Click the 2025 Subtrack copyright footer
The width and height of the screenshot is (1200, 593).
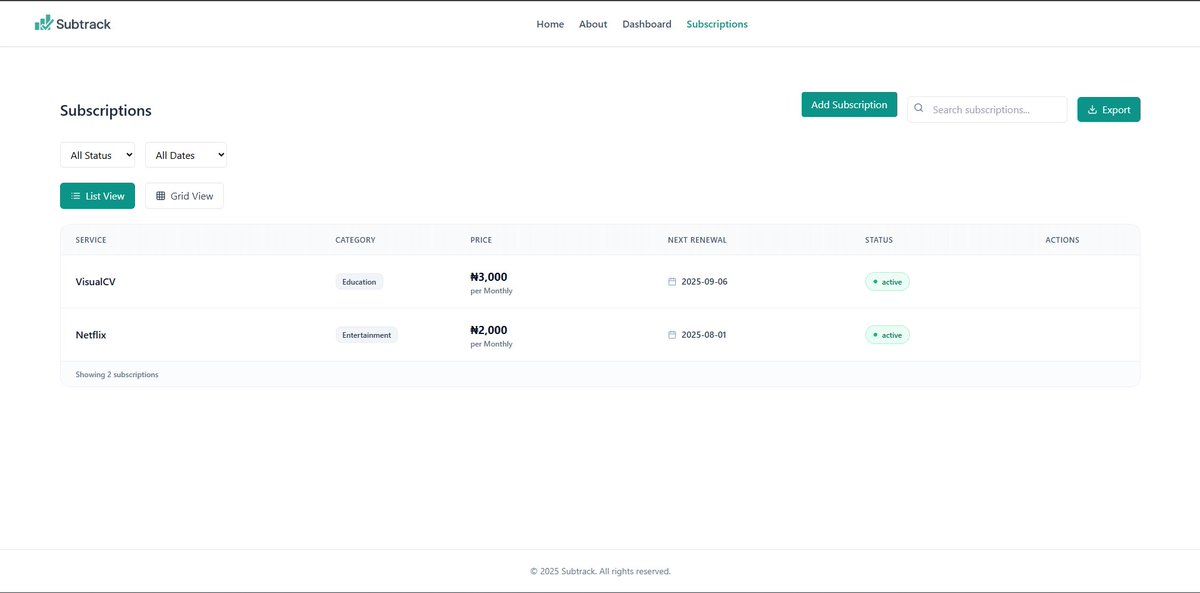click(600, 572)
